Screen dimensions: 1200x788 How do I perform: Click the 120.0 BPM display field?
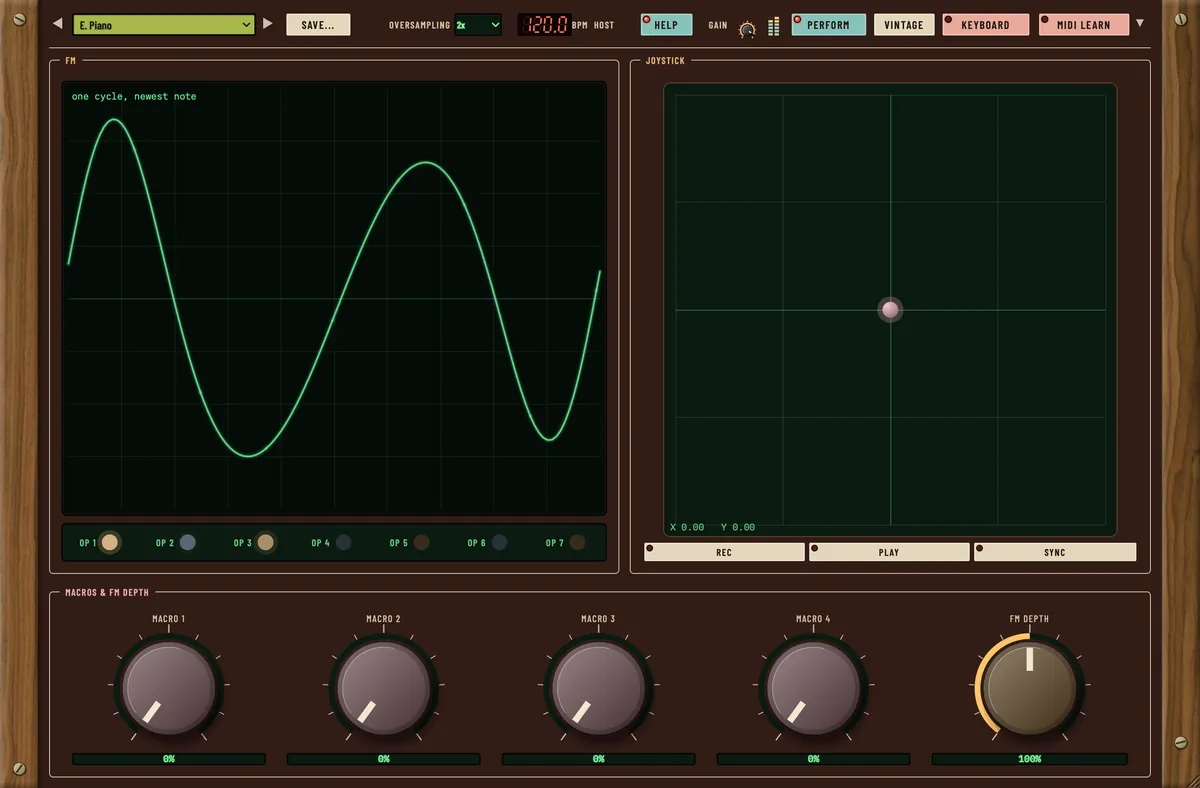click(544, 25)
